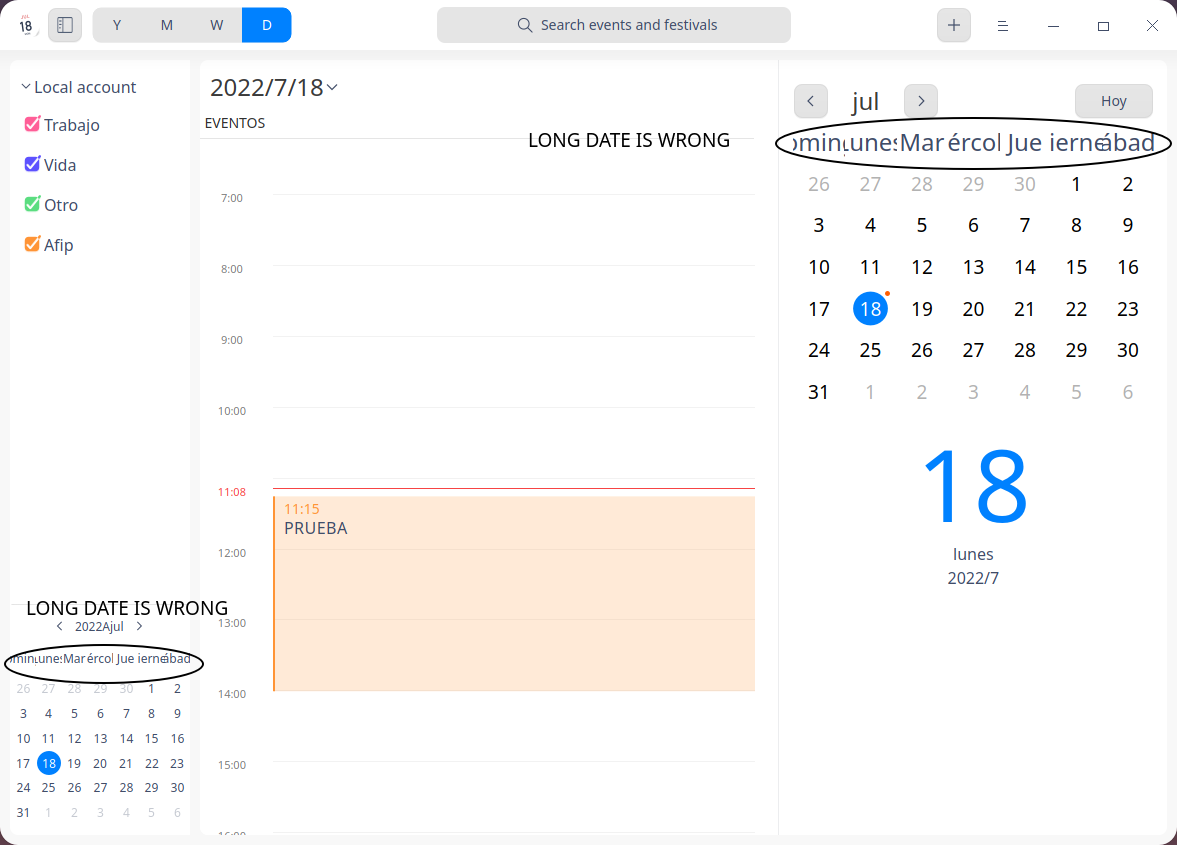Click the 15:00 time slot label
Viewport: 1177px width, 845px height.
click(231, 765)
